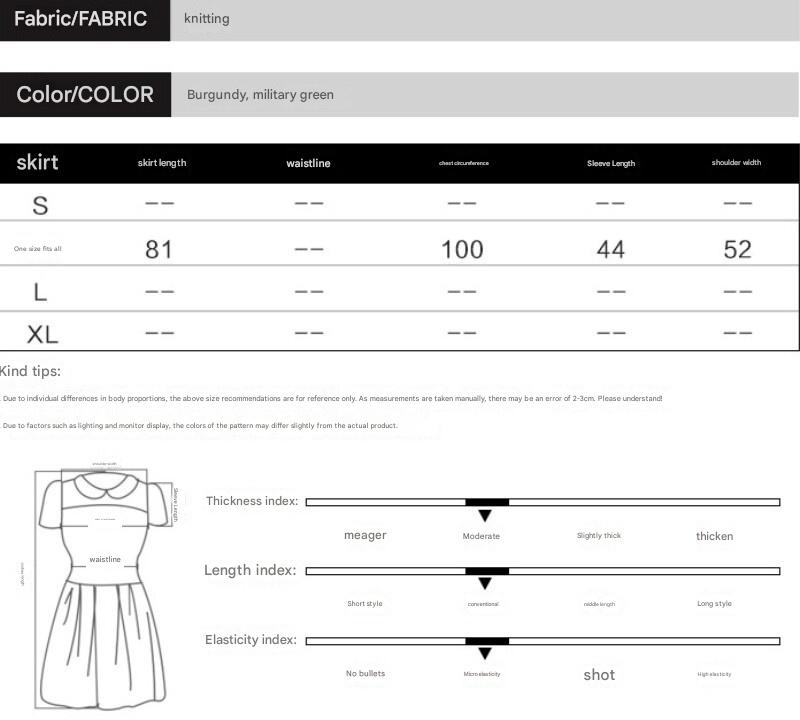Viewport: 800px width, 720px height.
Task: Click the chest circumference value 100
Action: [462, 249]
